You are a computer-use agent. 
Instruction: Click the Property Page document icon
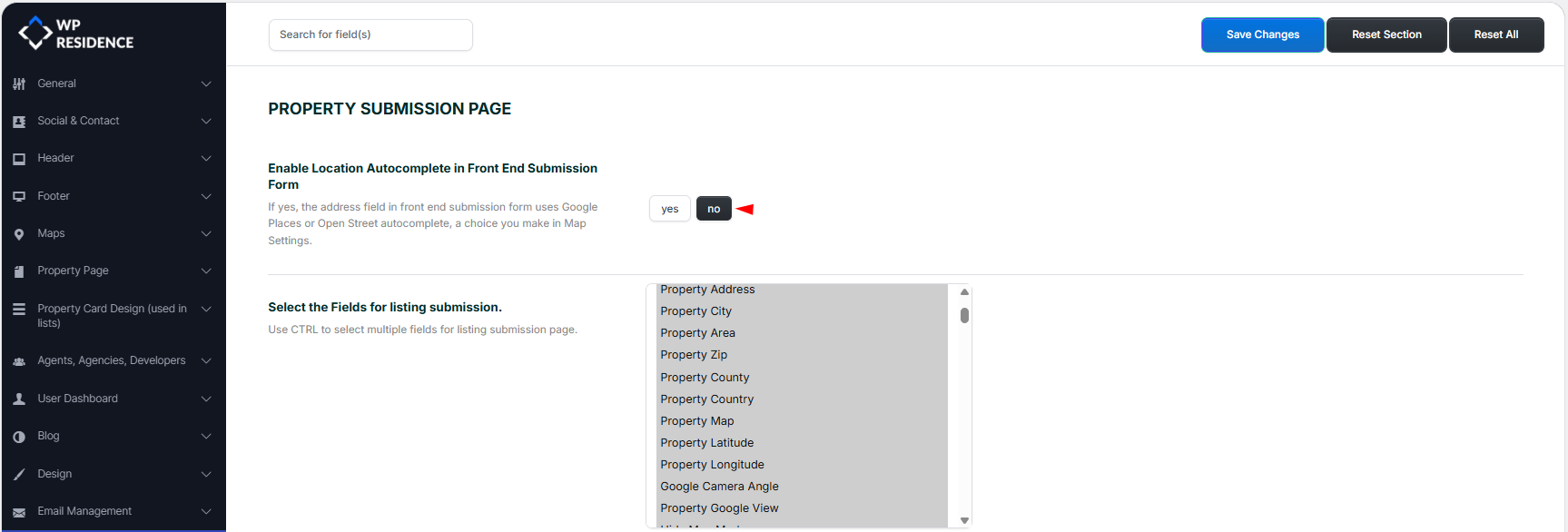coord(19,271)
